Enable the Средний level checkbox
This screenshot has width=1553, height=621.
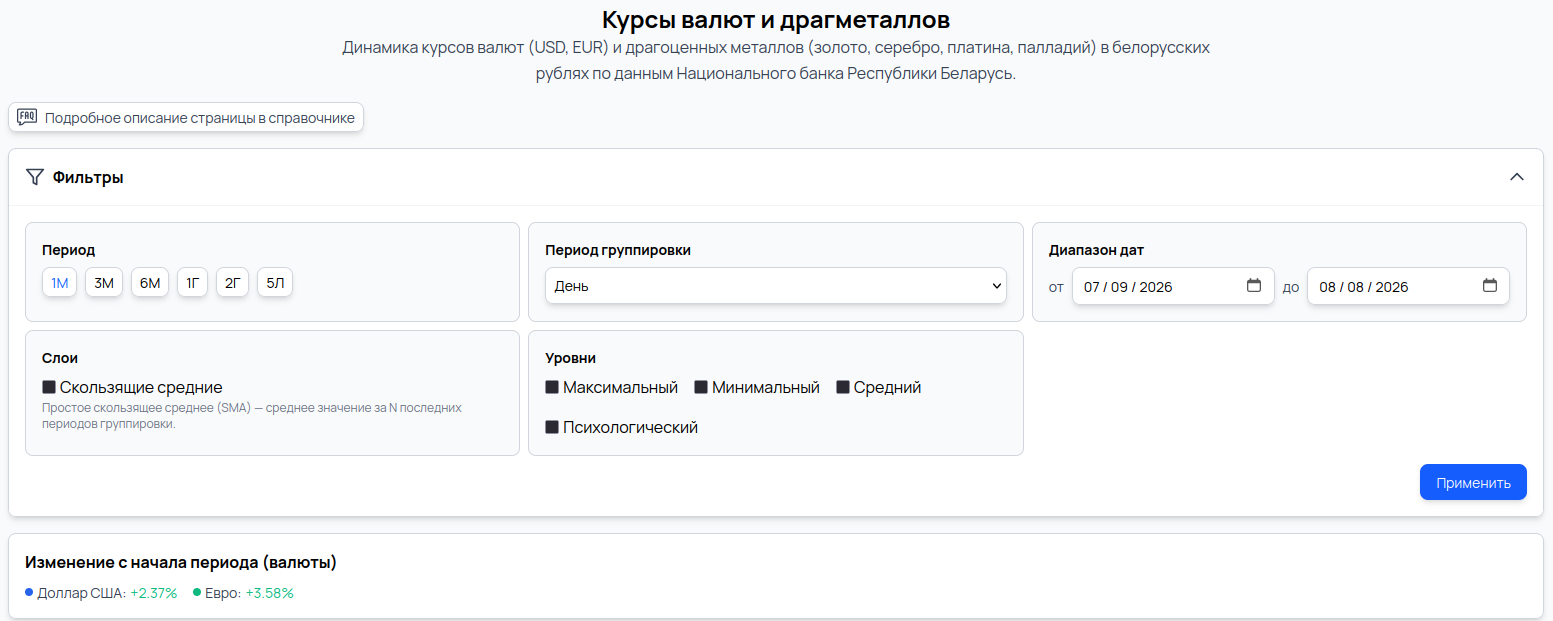click(x=843, y=387)
